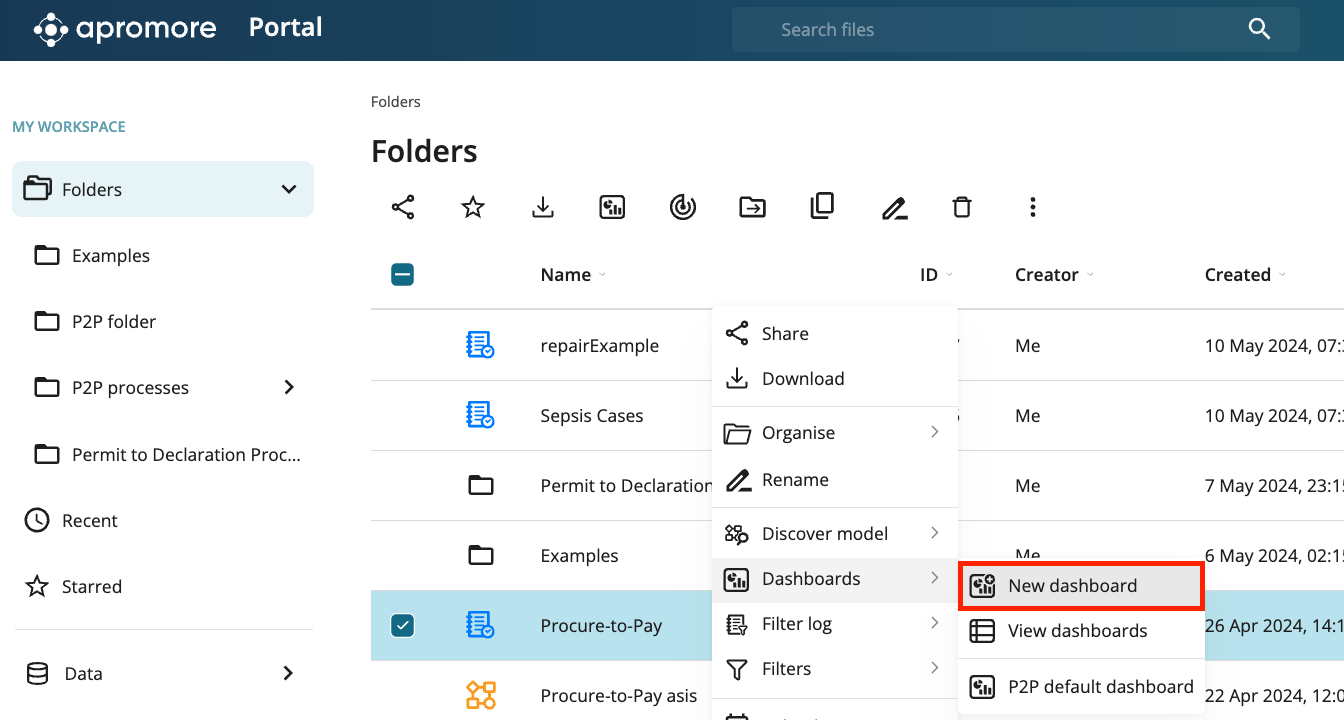Click the star icon in the toolbar
Image resolution: width=1344 pixels, height=720 pixels.
[473, 207]
